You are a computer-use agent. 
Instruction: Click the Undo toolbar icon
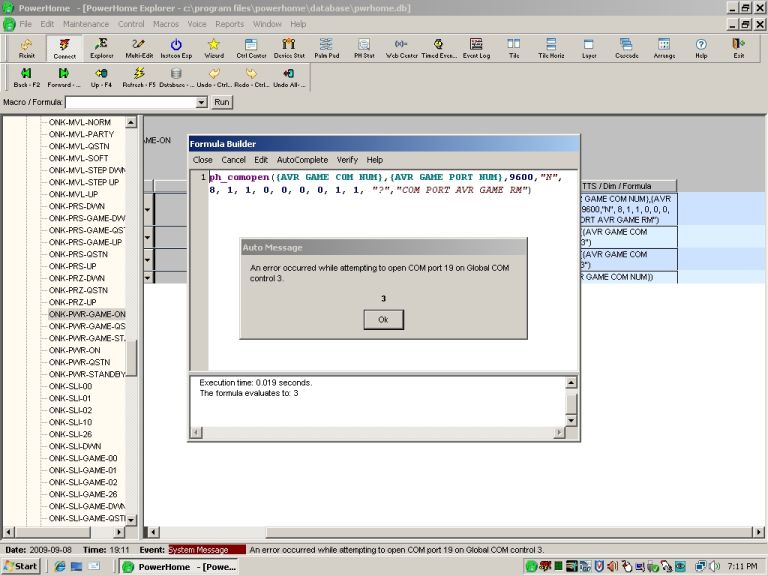click(x=214, y=77)
